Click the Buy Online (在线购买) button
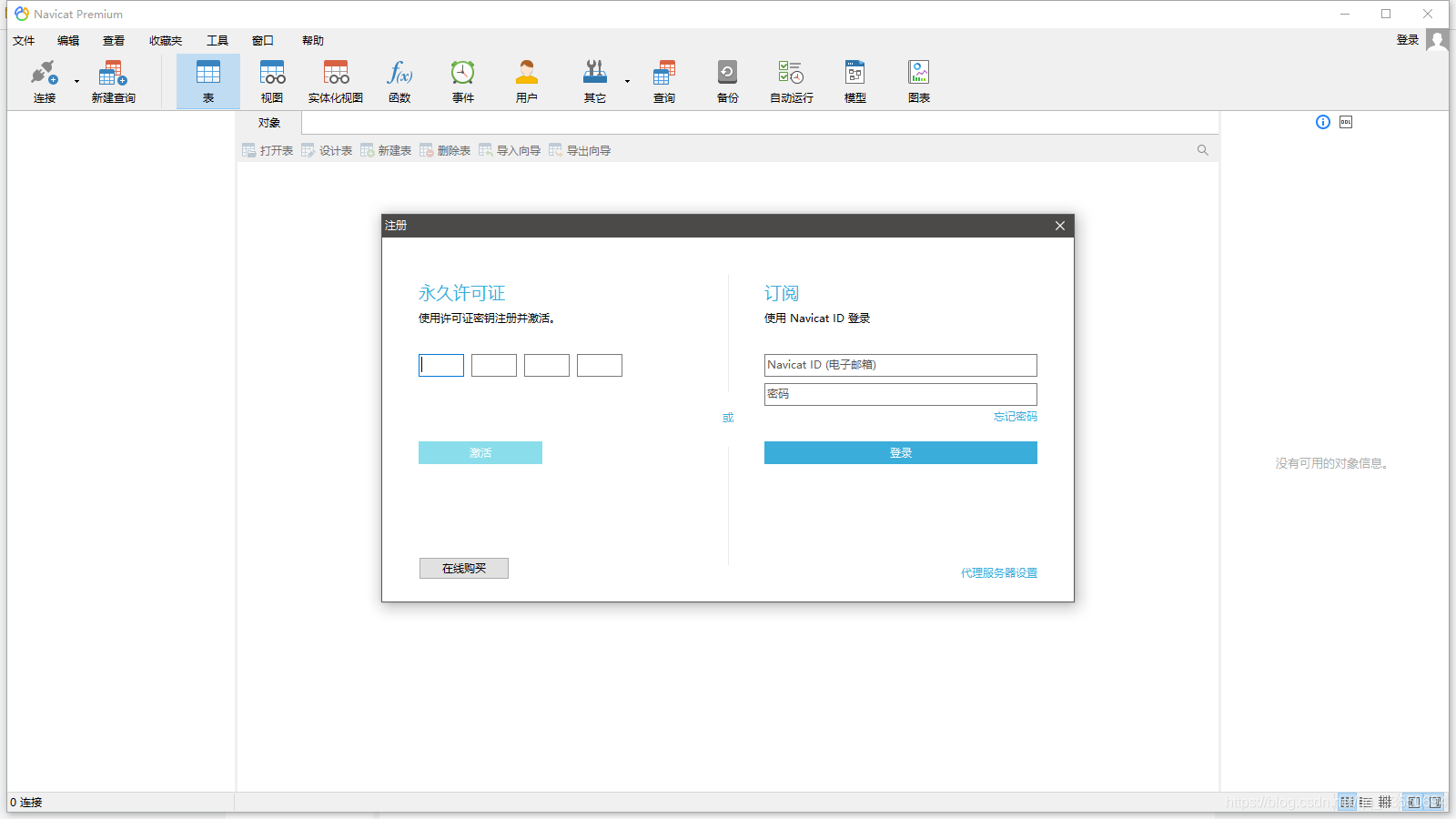Screen dimensions: 1456x819 (464, 568)
